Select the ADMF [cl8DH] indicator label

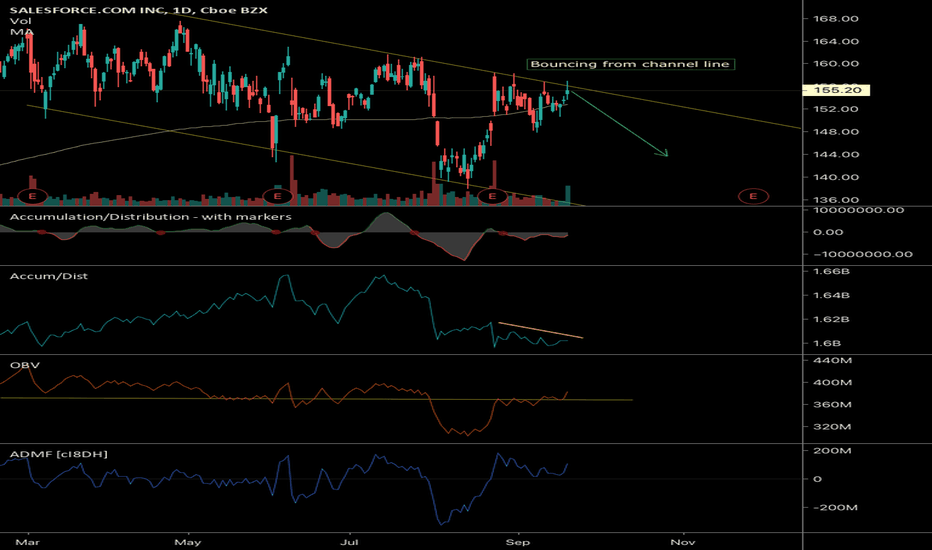coord(59,454)
